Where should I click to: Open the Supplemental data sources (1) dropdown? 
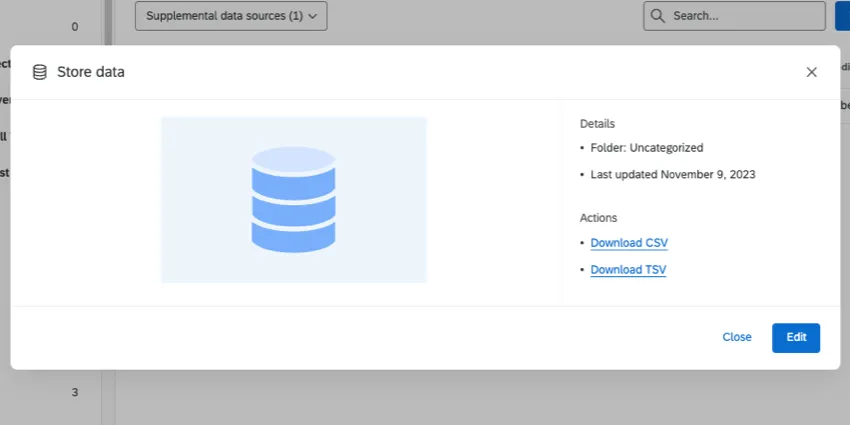[231, 16]
